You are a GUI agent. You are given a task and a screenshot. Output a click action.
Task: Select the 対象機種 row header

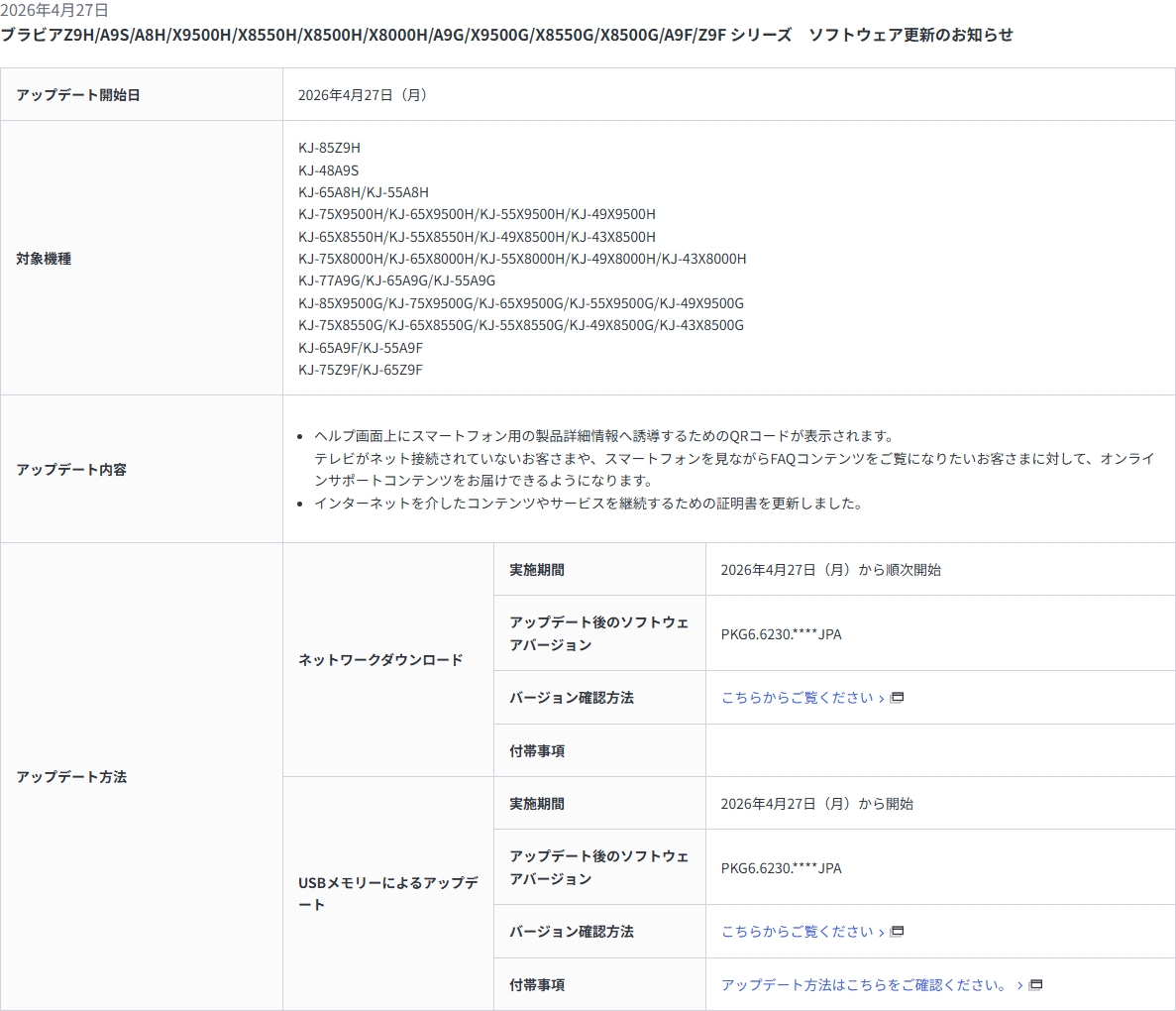(x=44, y=259)
